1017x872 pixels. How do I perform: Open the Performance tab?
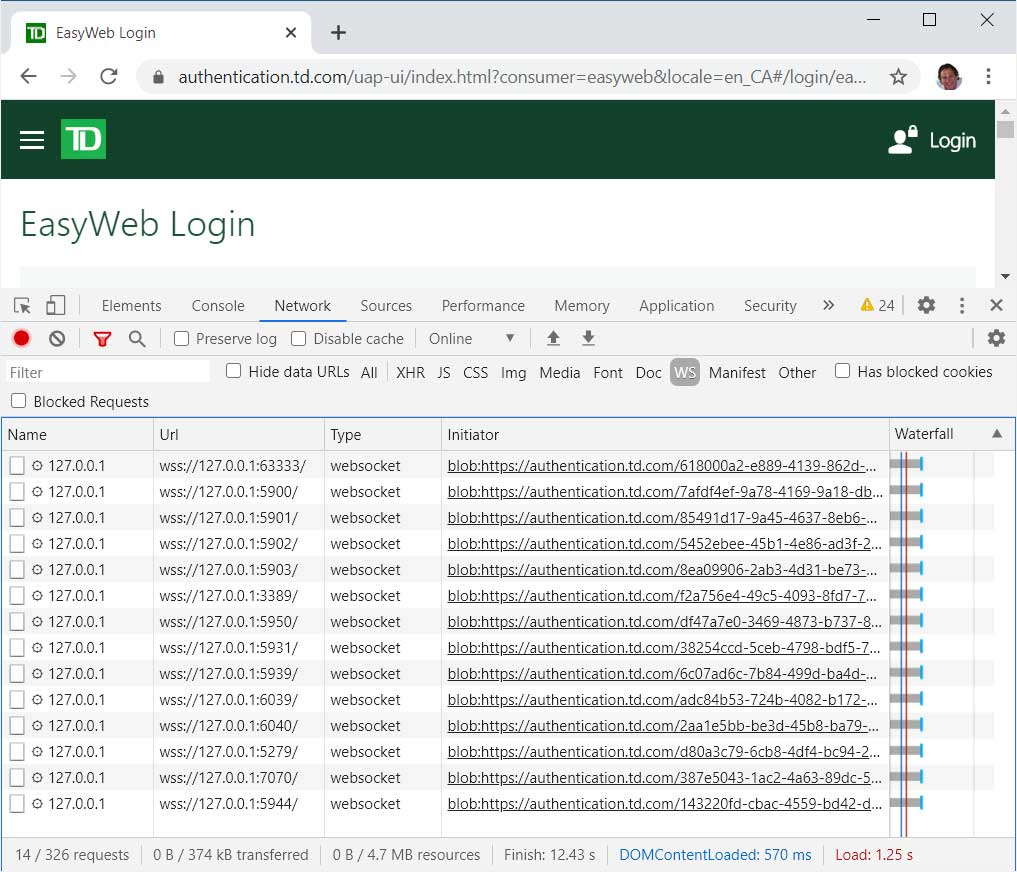483,306
